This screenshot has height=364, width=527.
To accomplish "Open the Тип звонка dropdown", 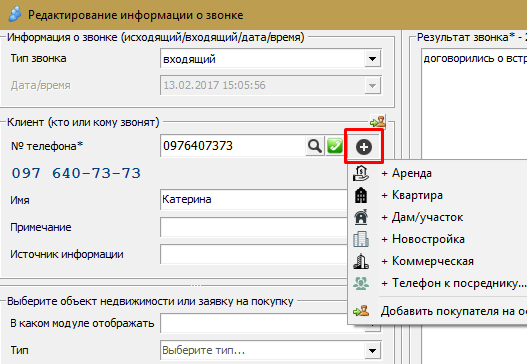I will [372, 59].
